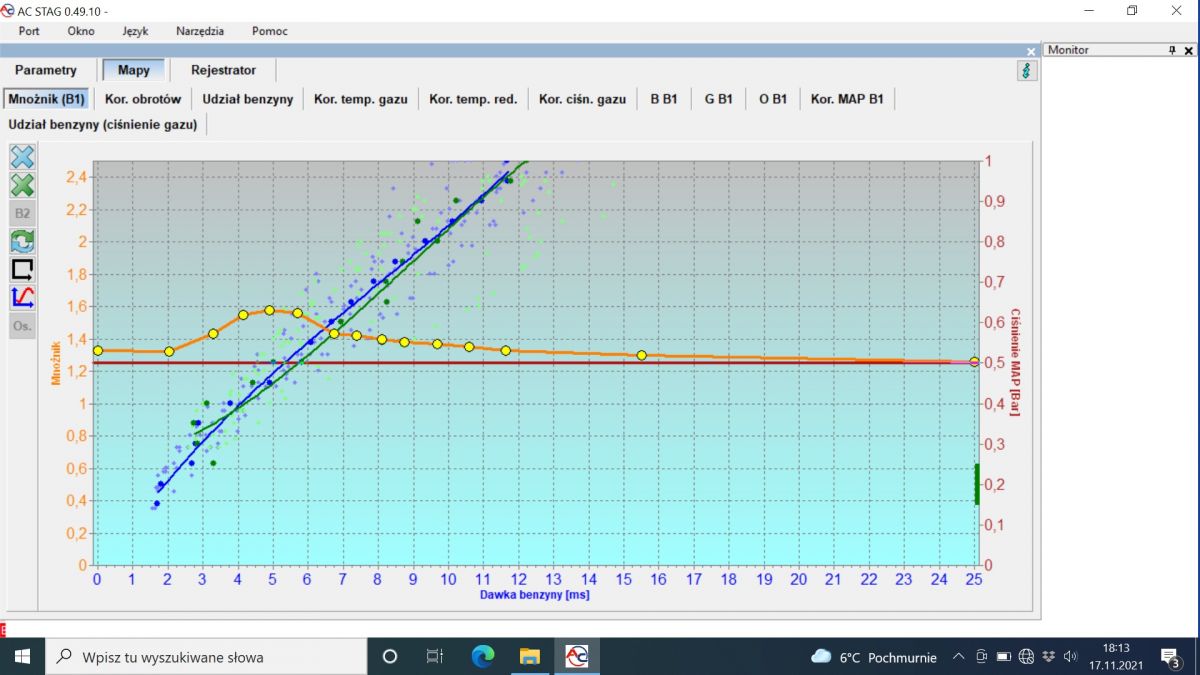Click the blue X clear-points icon
The width and height of the screenshot is (1200, 675).
pyautogui.click(x=22, y=156)
